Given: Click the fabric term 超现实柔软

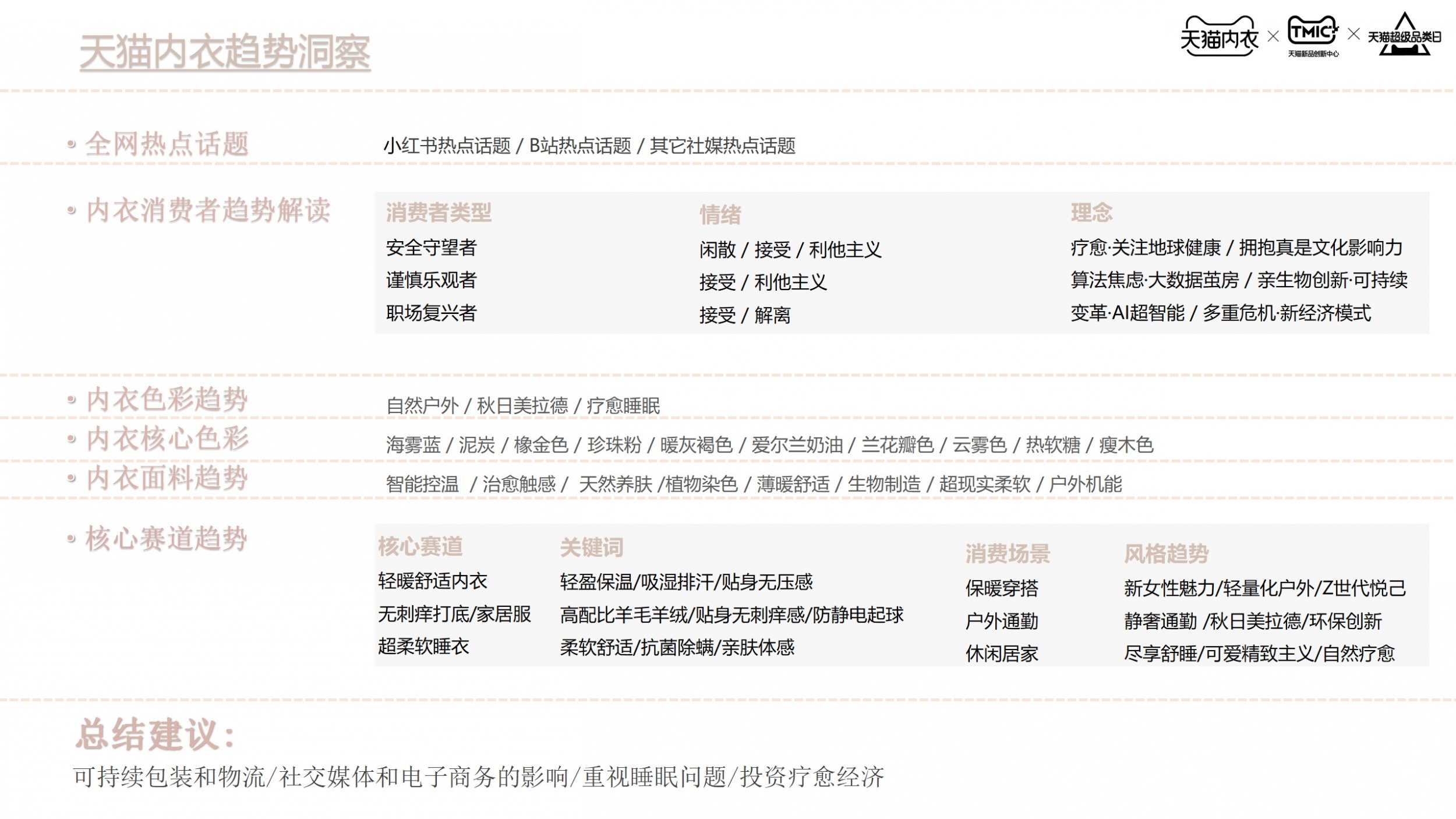Looking at the screenshot, I should pos(985,484).
